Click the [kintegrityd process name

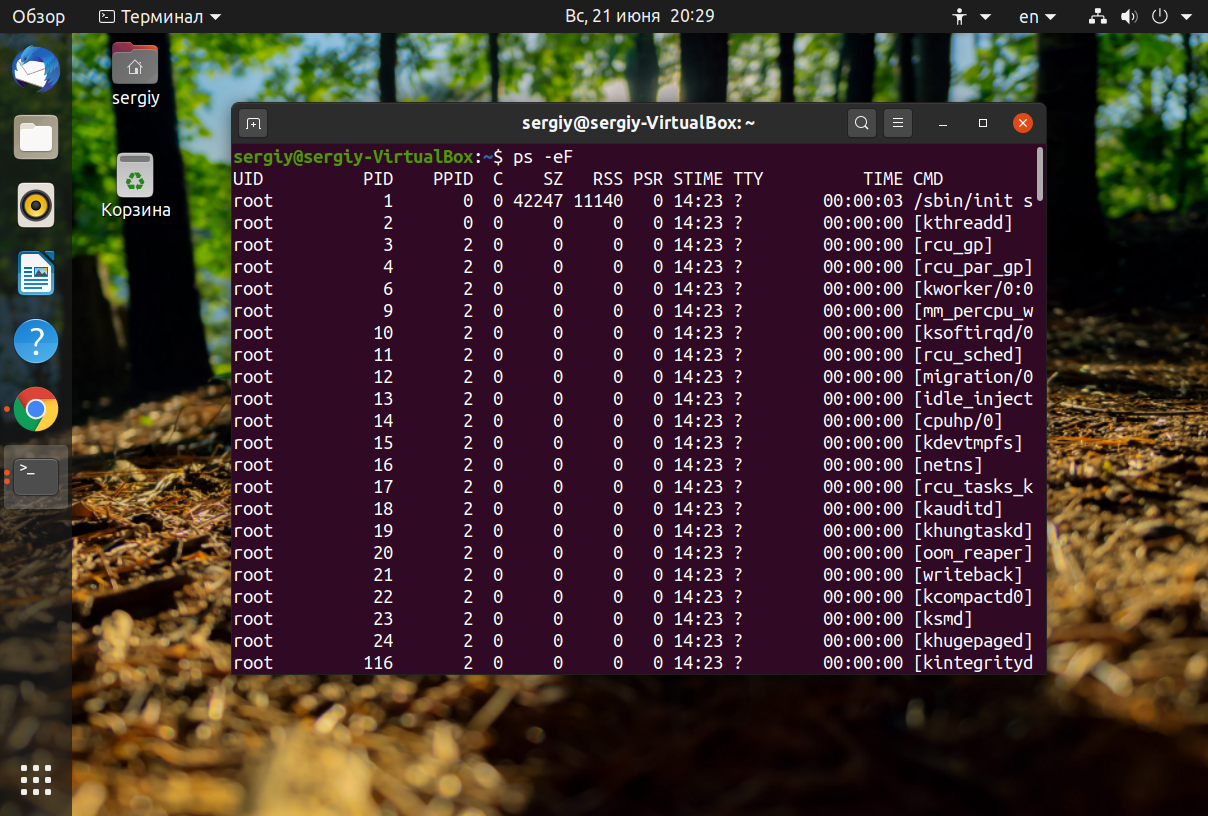[x=973, y=663]
